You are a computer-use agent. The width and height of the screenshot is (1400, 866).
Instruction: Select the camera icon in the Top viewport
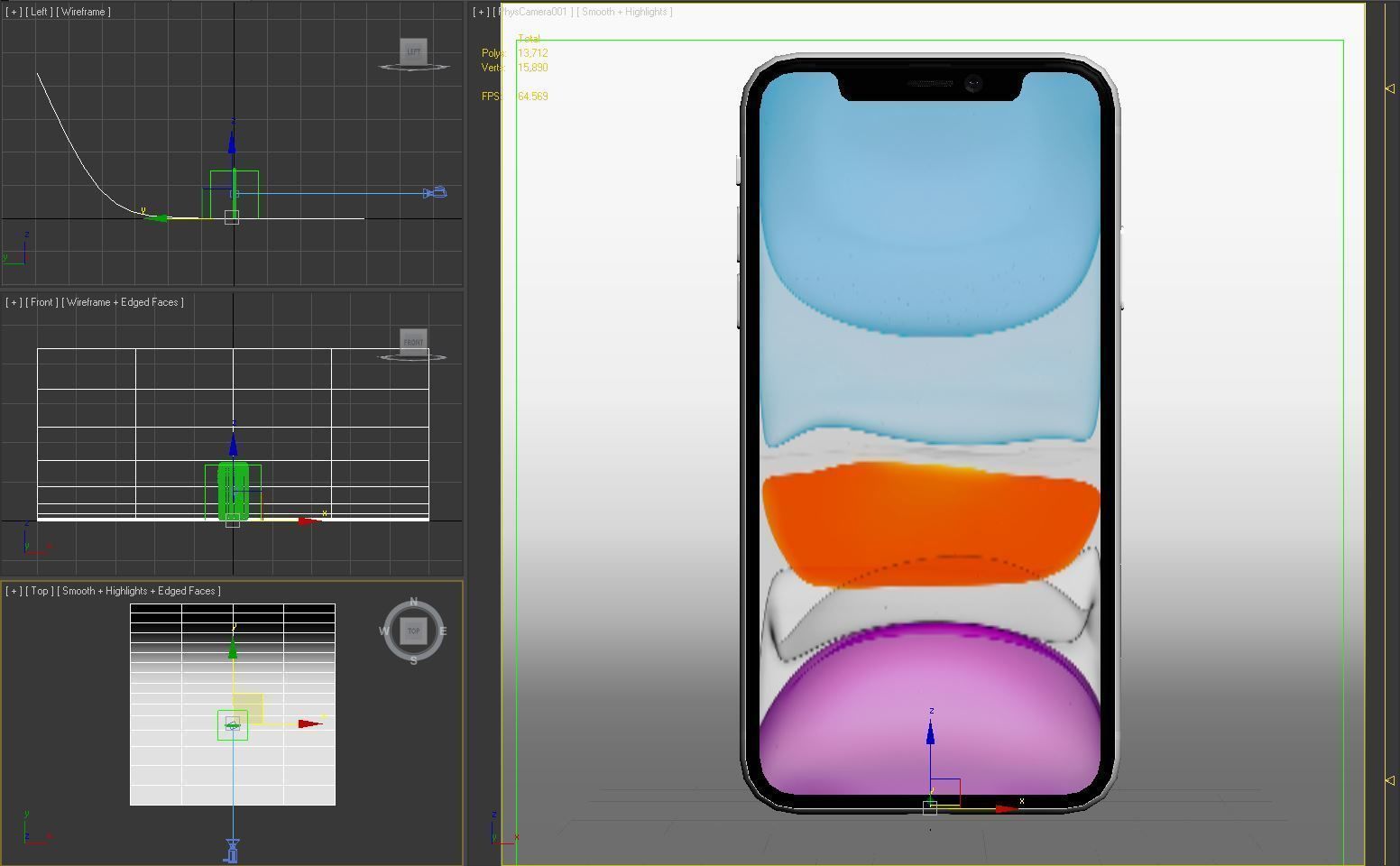(233, 851)
